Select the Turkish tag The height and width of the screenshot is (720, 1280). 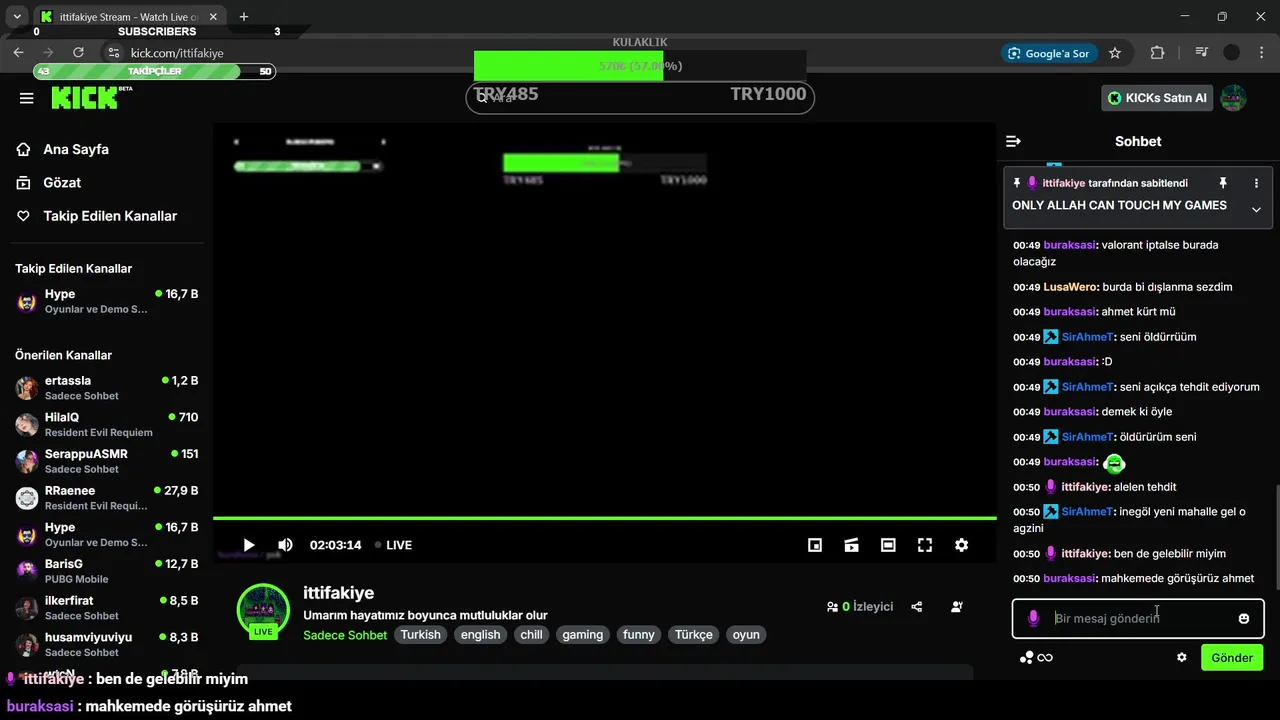pos(420,635)
